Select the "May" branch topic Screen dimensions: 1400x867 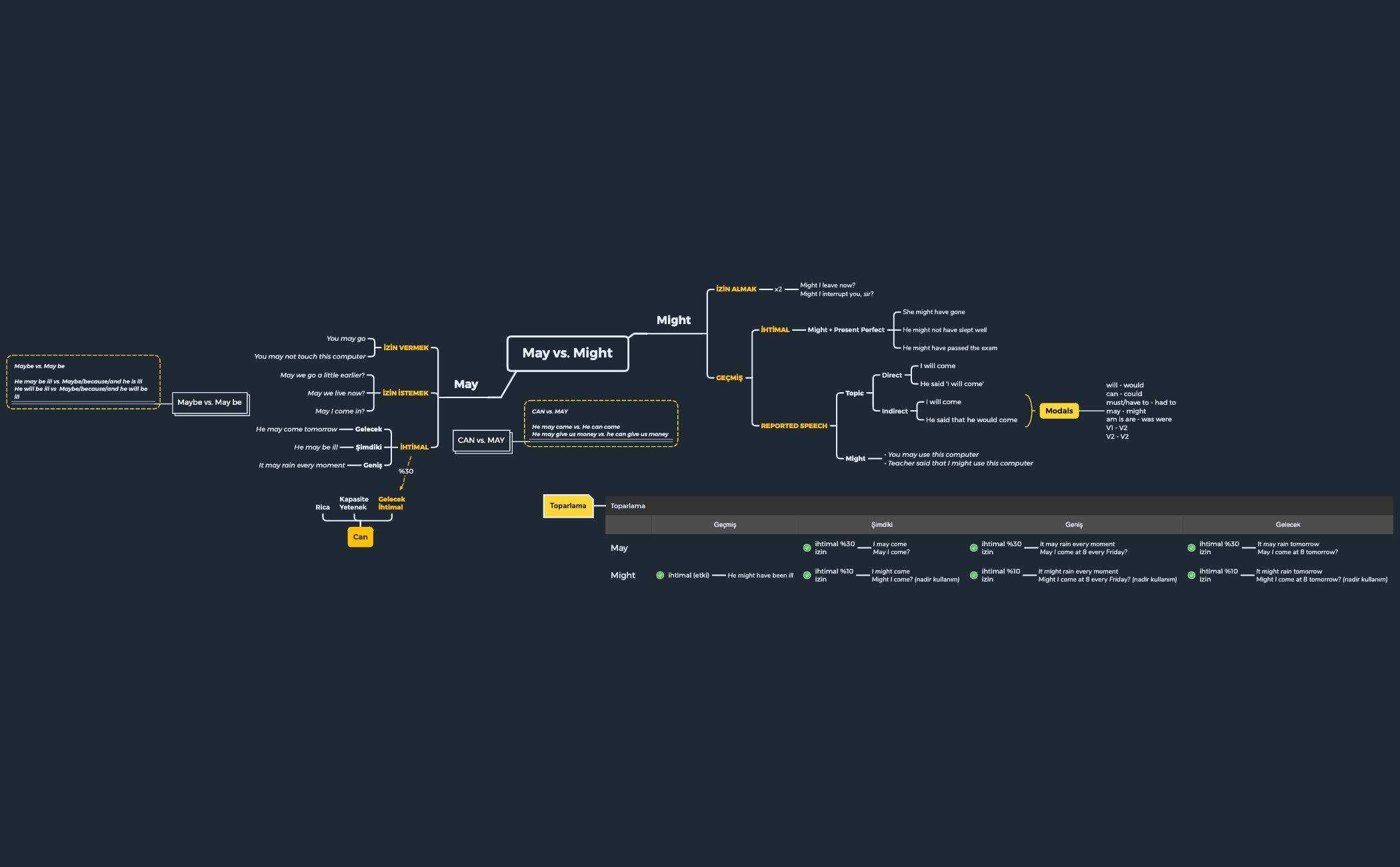[465, 384]
